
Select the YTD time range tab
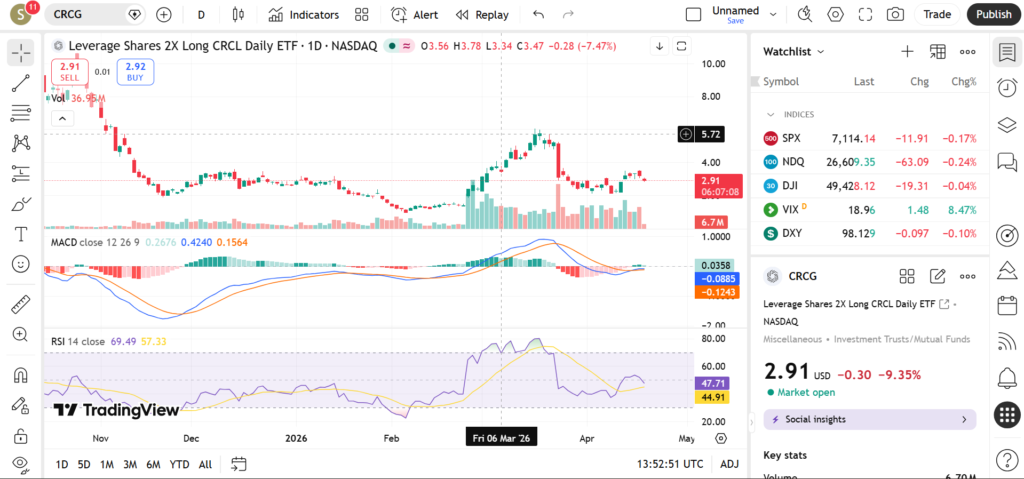tap(180, 464)
